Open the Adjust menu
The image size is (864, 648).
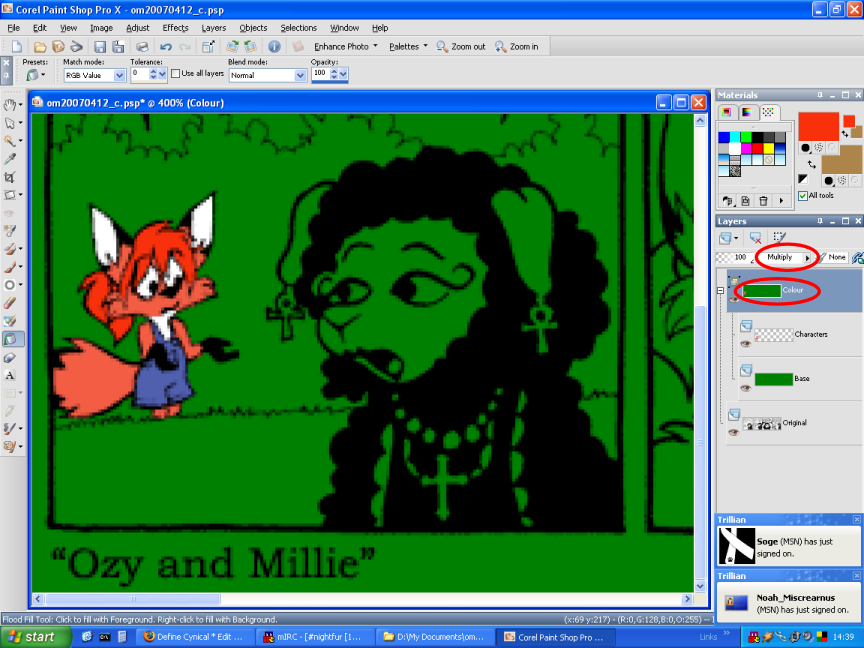138,28
